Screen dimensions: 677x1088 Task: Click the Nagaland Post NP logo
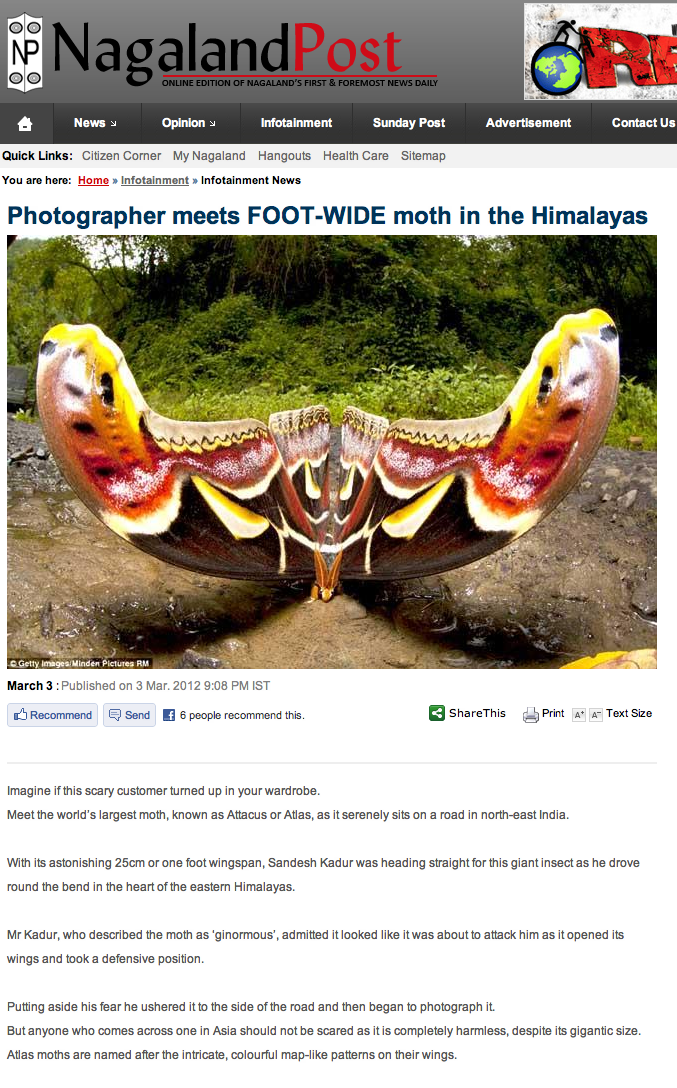point(25,53)
